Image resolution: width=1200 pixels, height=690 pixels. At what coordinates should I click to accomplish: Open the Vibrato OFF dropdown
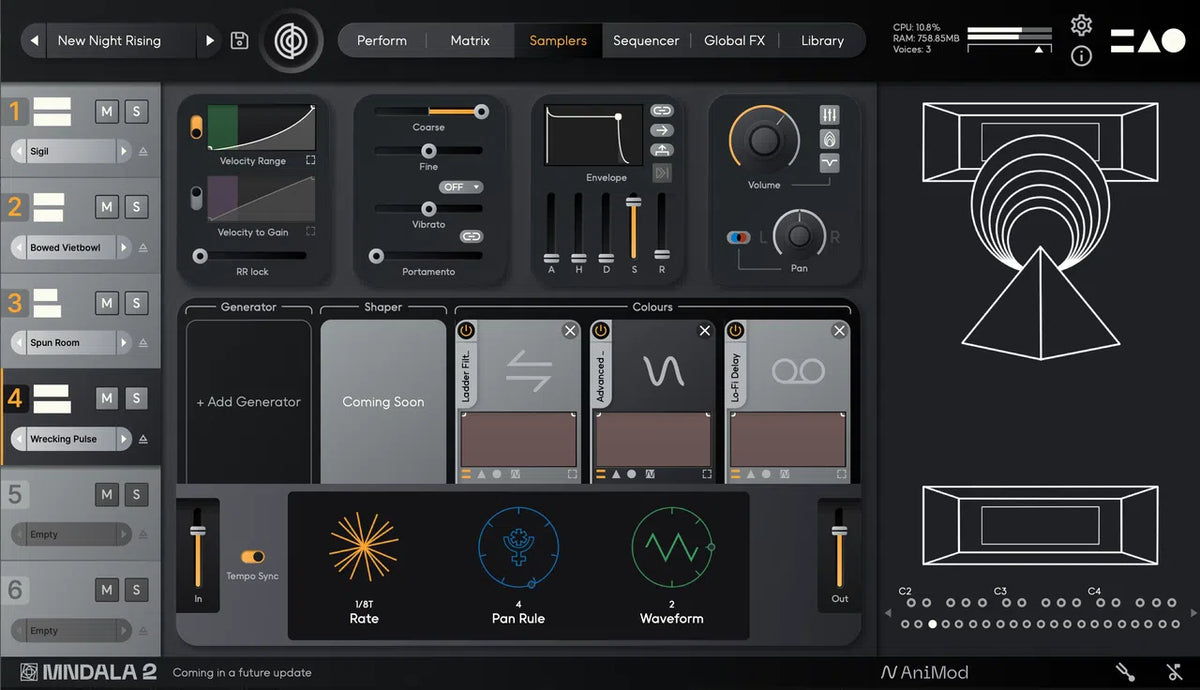click(461, 187)
